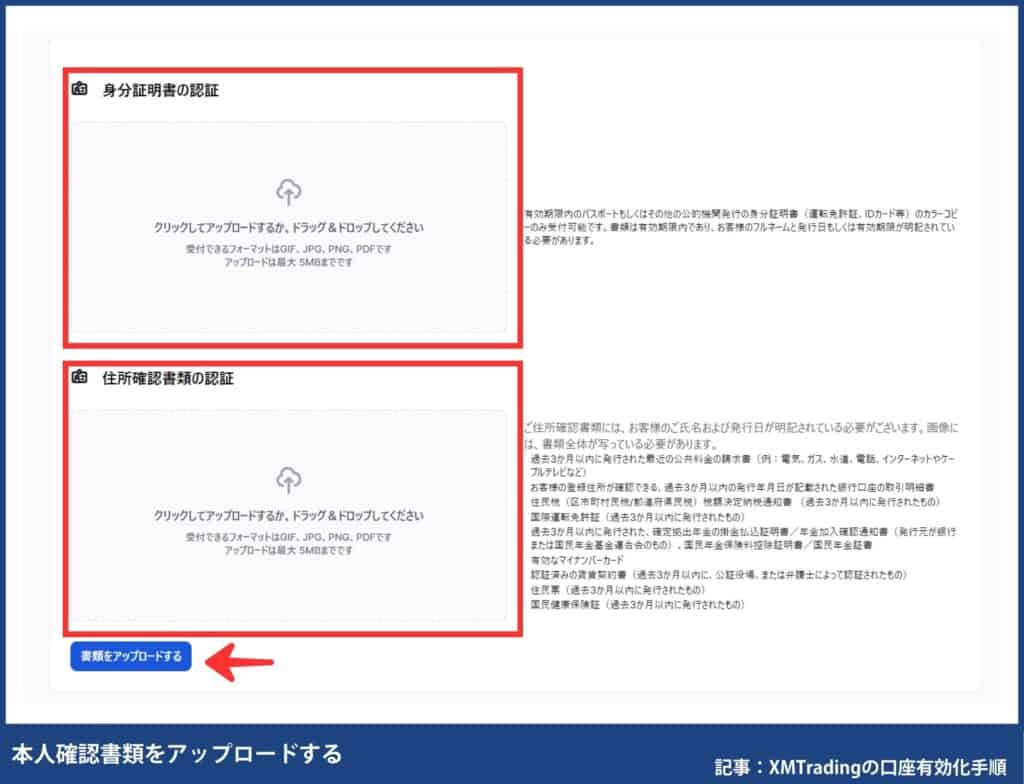
Task: Click the 国民健康保険証 list entry
Action: pyautogui.click(x=637, y=604)
